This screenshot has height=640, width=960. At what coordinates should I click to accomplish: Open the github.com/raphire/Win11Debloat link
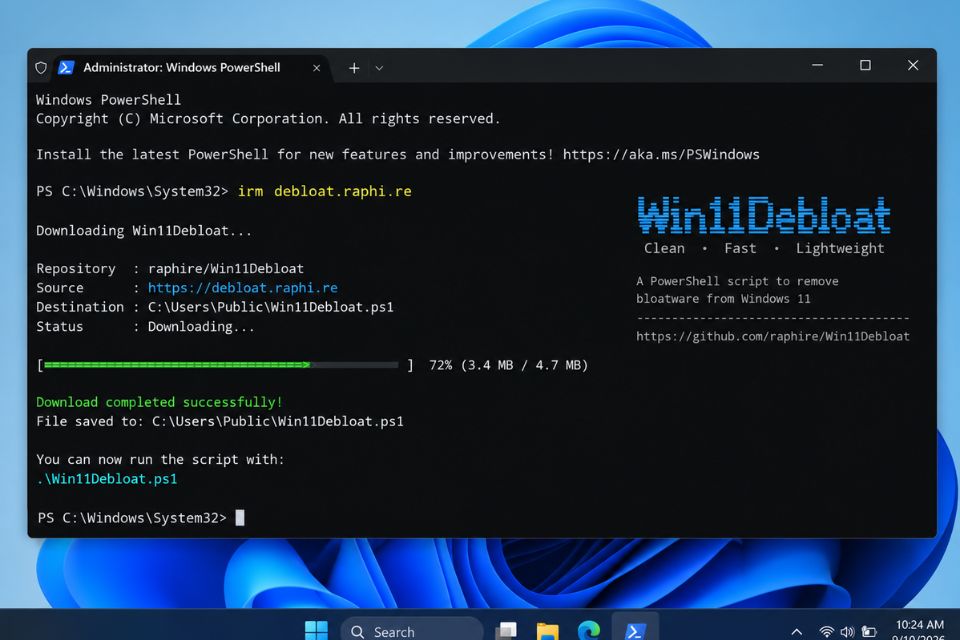773,336
